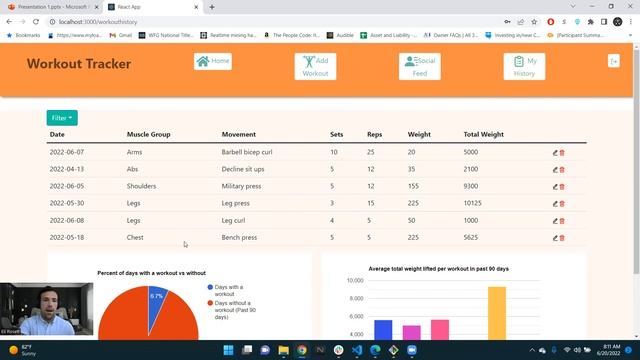The width and height of the screenshot is (640, 360).
Task: Delete the Barbell bicep curl row
Action: 562,153
